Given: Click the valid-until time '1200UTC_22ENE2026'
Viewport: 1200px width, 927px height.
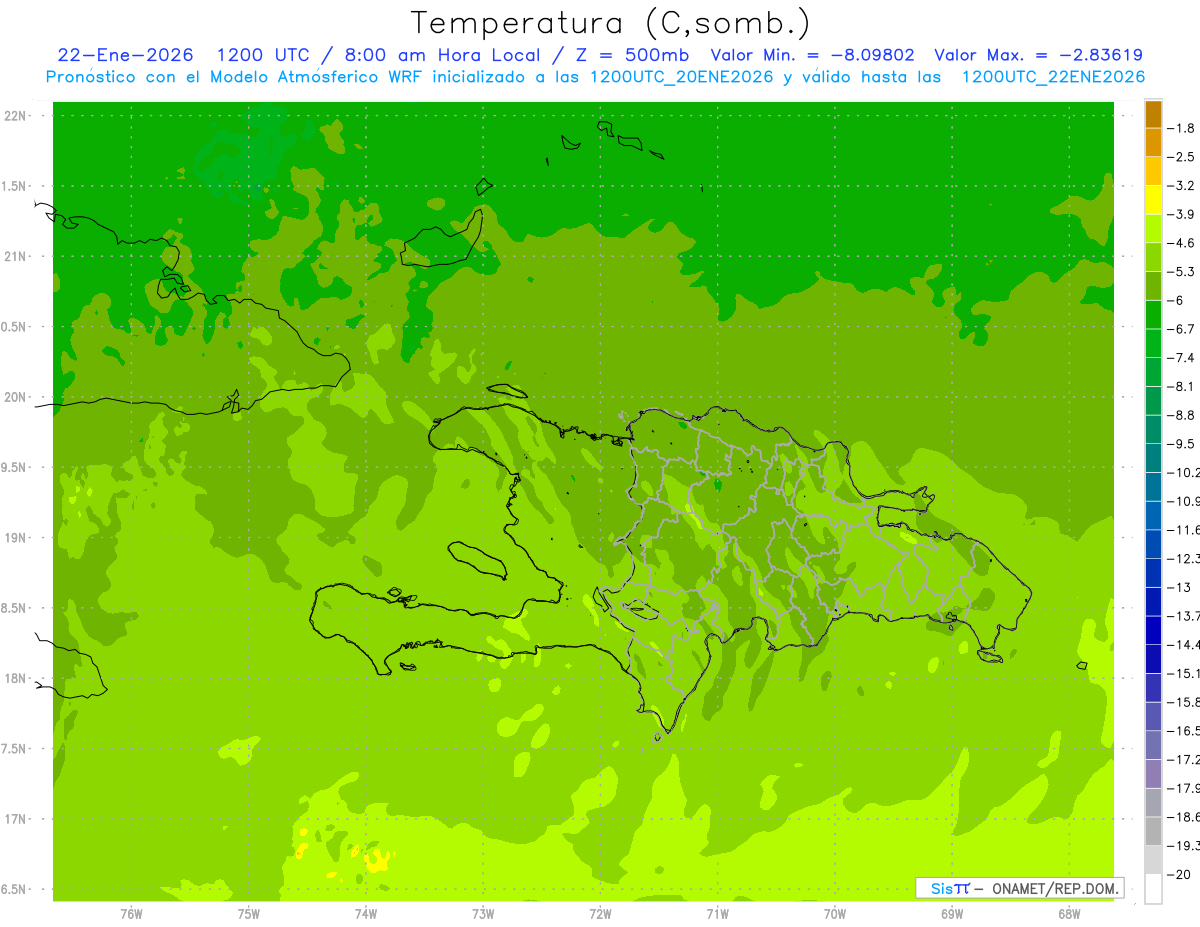Looking at the screenshot, I should (x=1052, y=77).
